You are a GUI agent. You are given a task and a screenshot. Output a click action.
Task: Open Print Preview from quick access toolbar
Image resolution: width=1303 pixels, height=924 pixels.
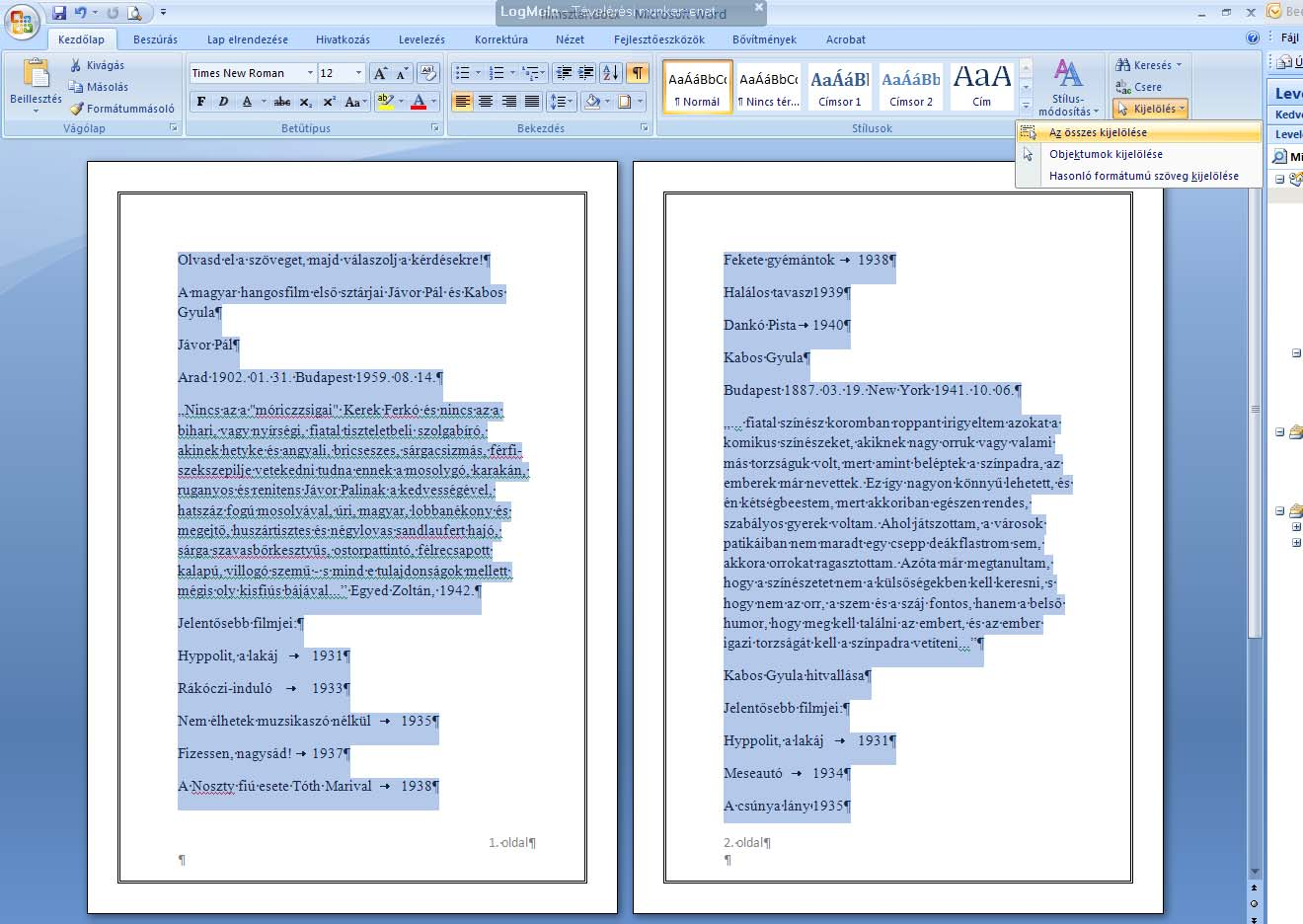click(135, 13)
